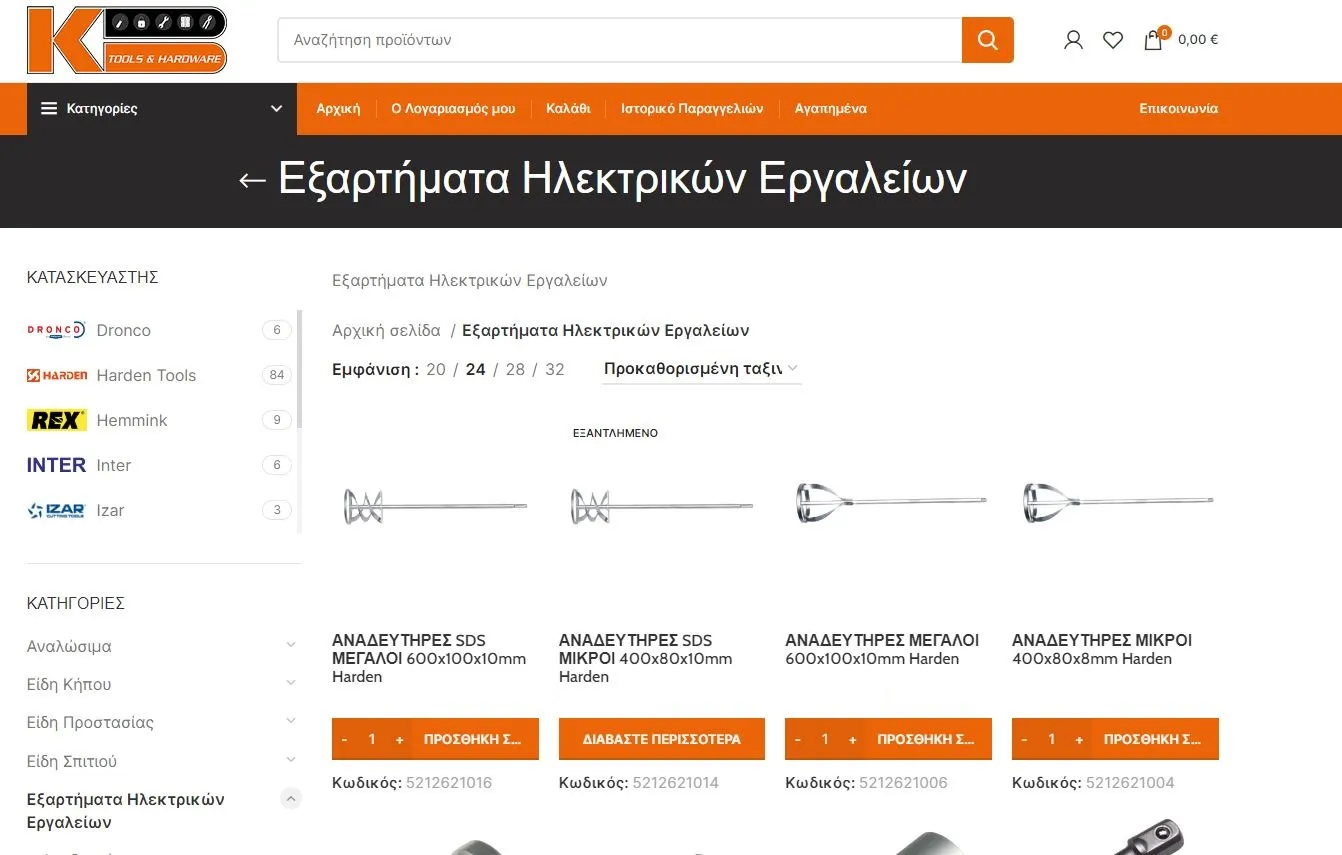This screenshot has width=1342, height=855.
Task: Collapse the Εξαρτήματα Ηλεκτρικών Εργαλείων category
Action: pos(291,798)
